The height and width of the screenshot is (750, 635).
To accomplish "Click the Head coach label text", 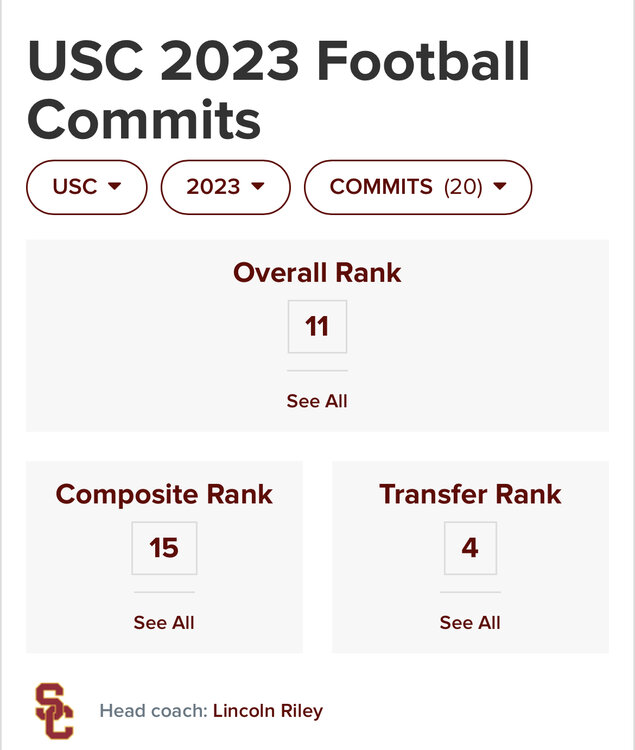I will (153, 712).
